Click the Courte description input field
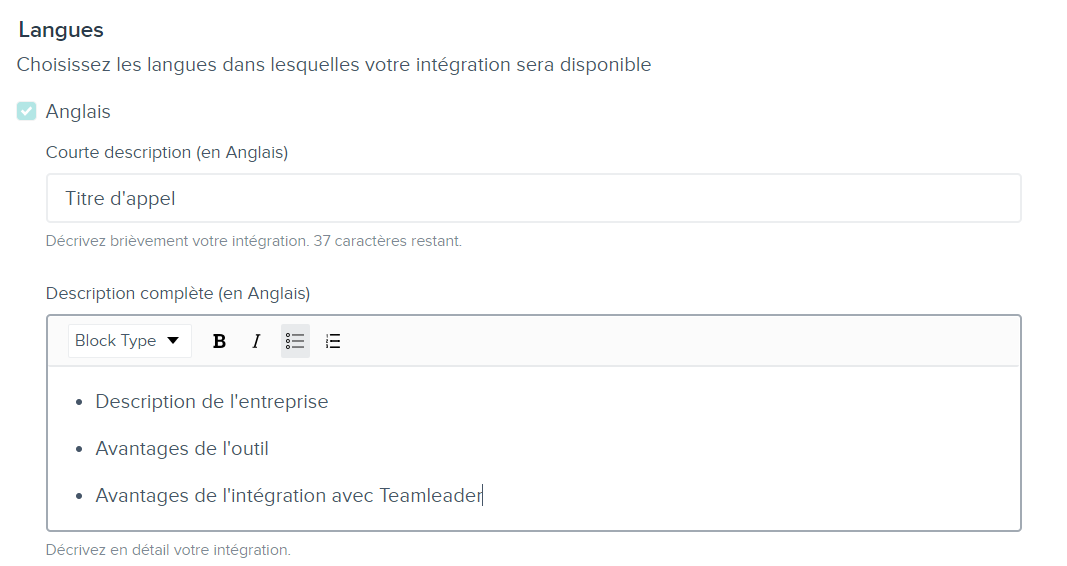Viewport: 1067px width, 566px height. [534, 198]
